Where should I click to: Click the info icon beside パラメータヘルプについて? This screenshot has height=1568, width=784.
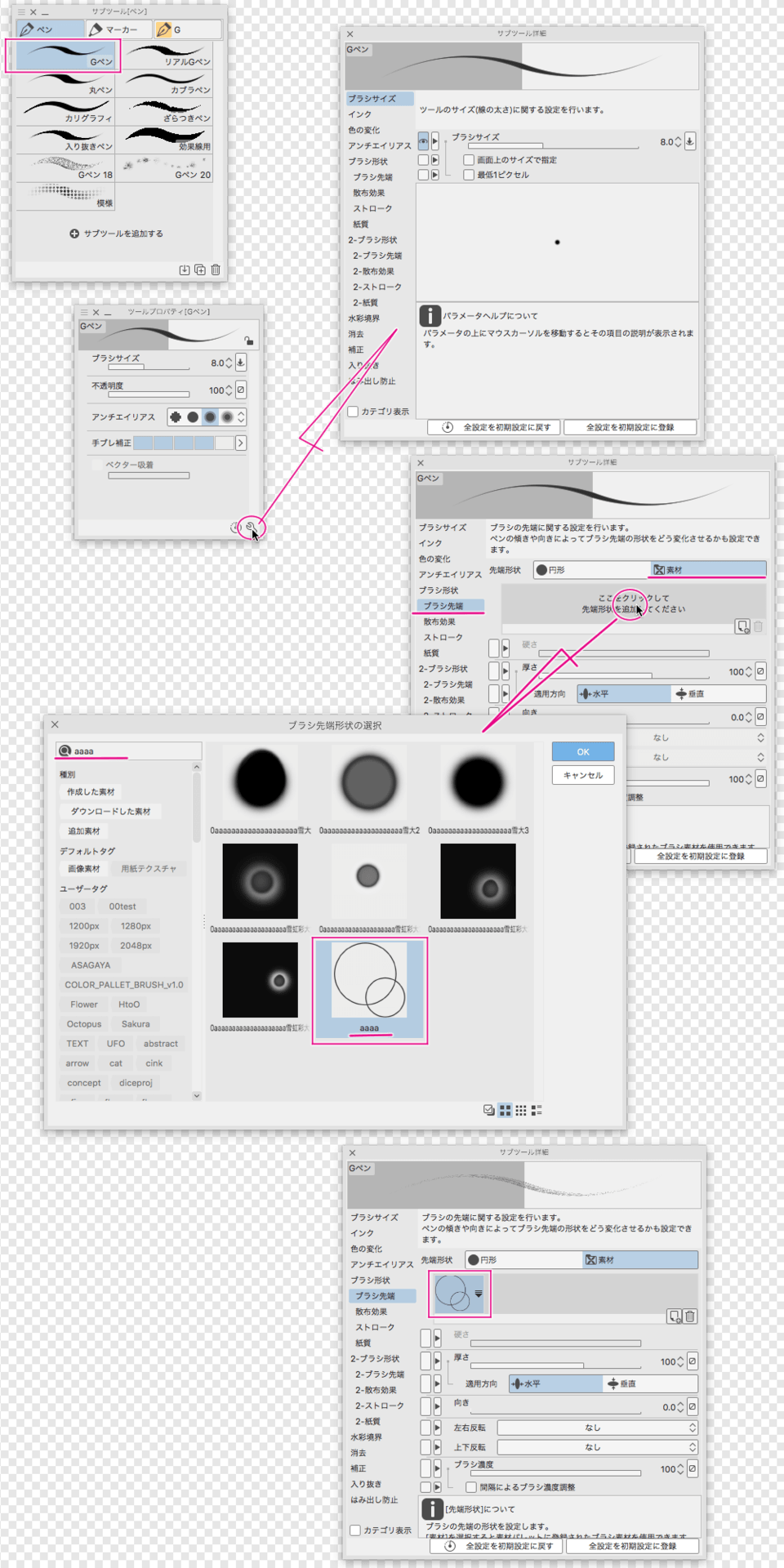pos(430,315)
